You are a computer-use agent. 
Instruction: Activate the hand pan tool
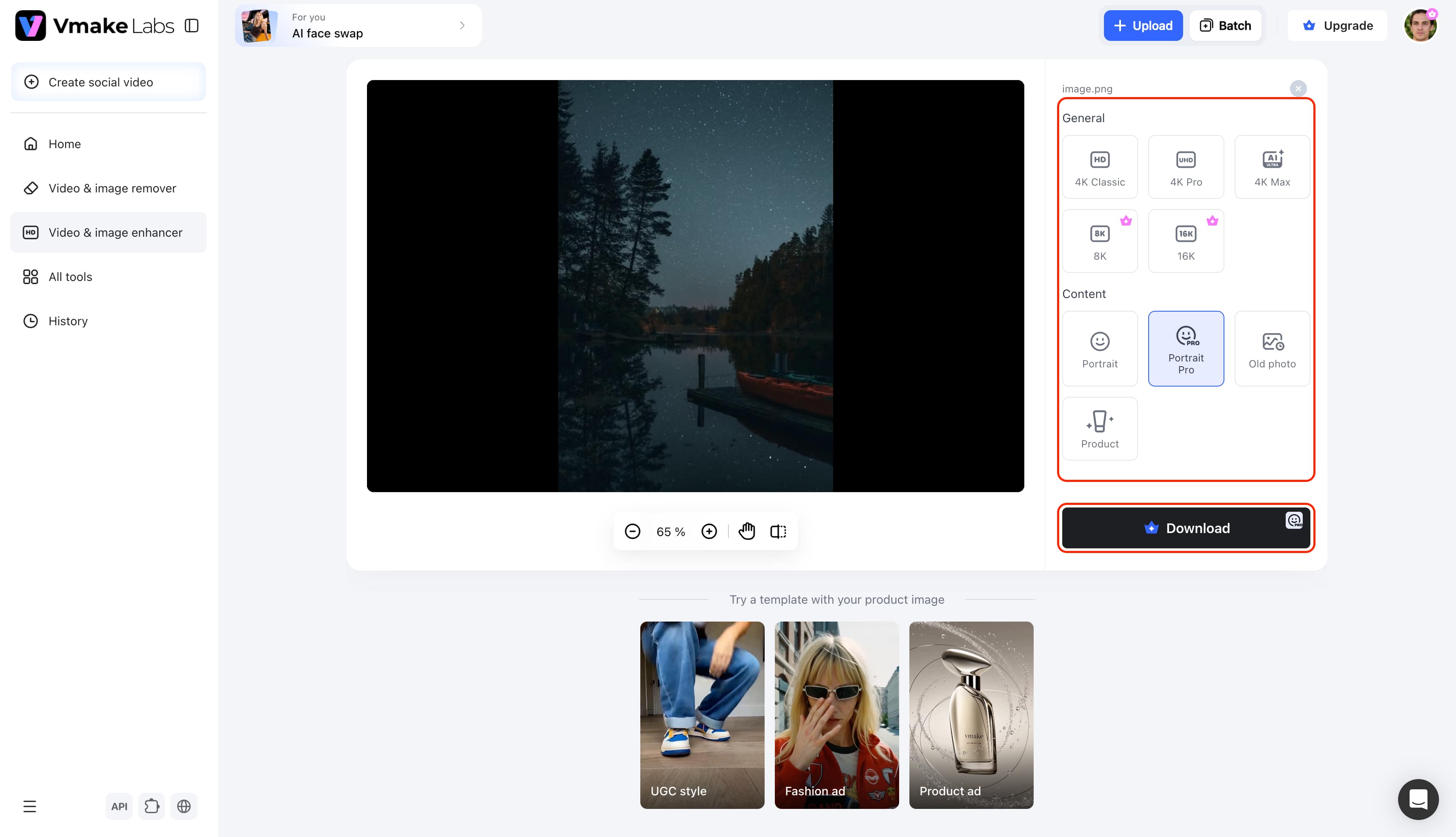coord(747,532)
